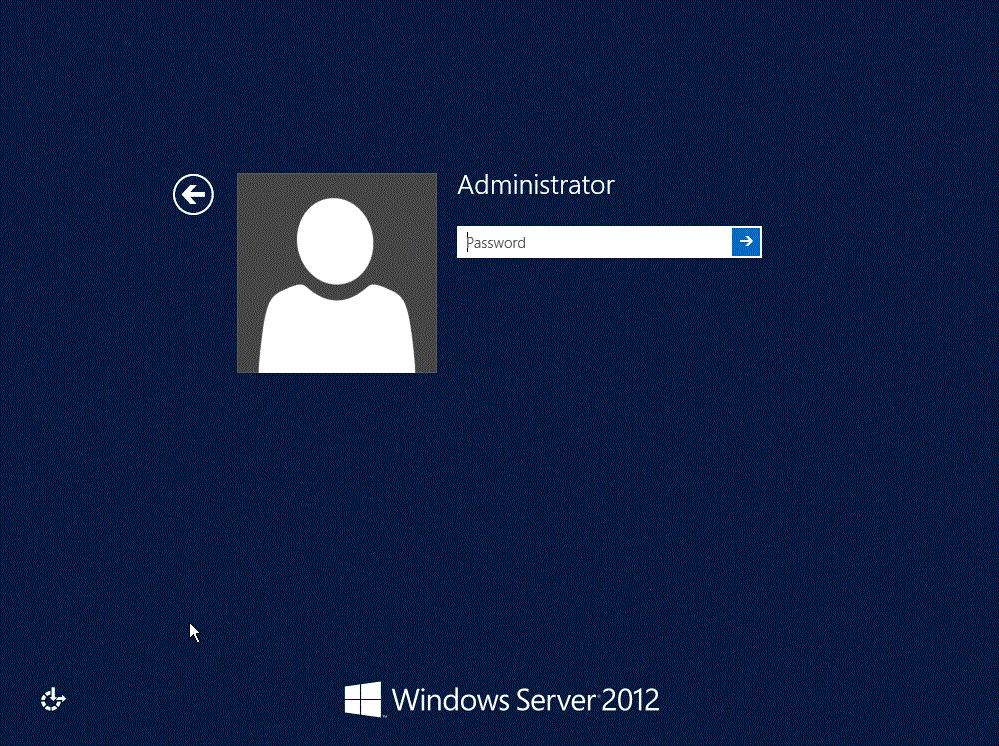Screen dimensions: 999x746
Task: Click the arrow inside the password box
Action: [x=746, y=241]
